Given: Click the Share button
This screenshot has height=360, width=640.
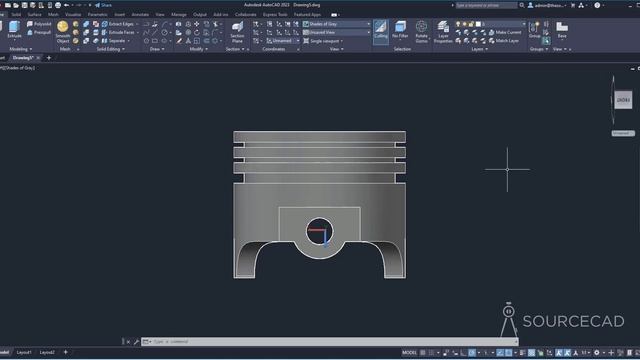Looking at the screenshot, I should coord(103,5).
